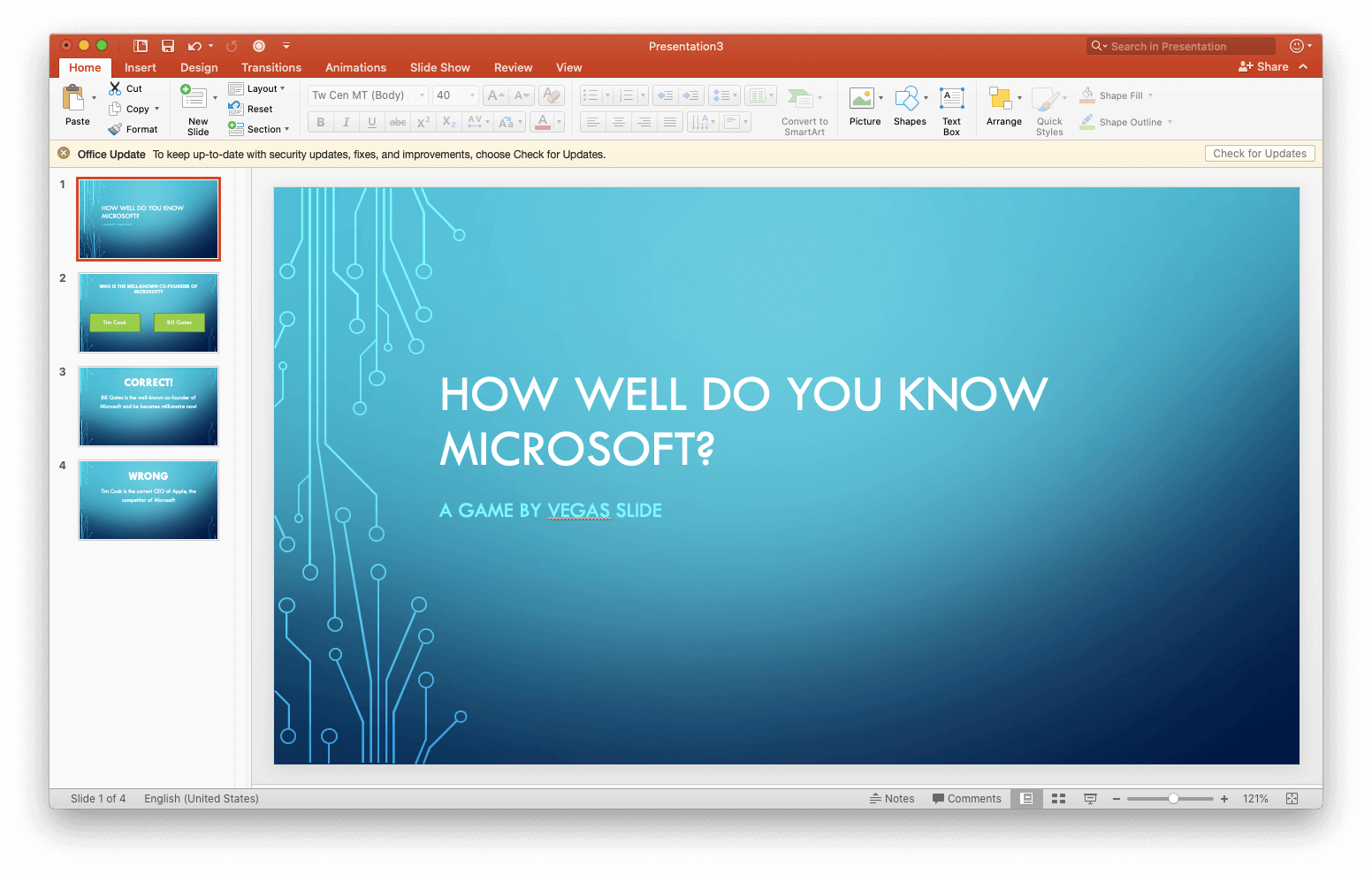Open the numbering list dropdown arrow
This screenshot has height=874, width=1372.
[643, 95]
